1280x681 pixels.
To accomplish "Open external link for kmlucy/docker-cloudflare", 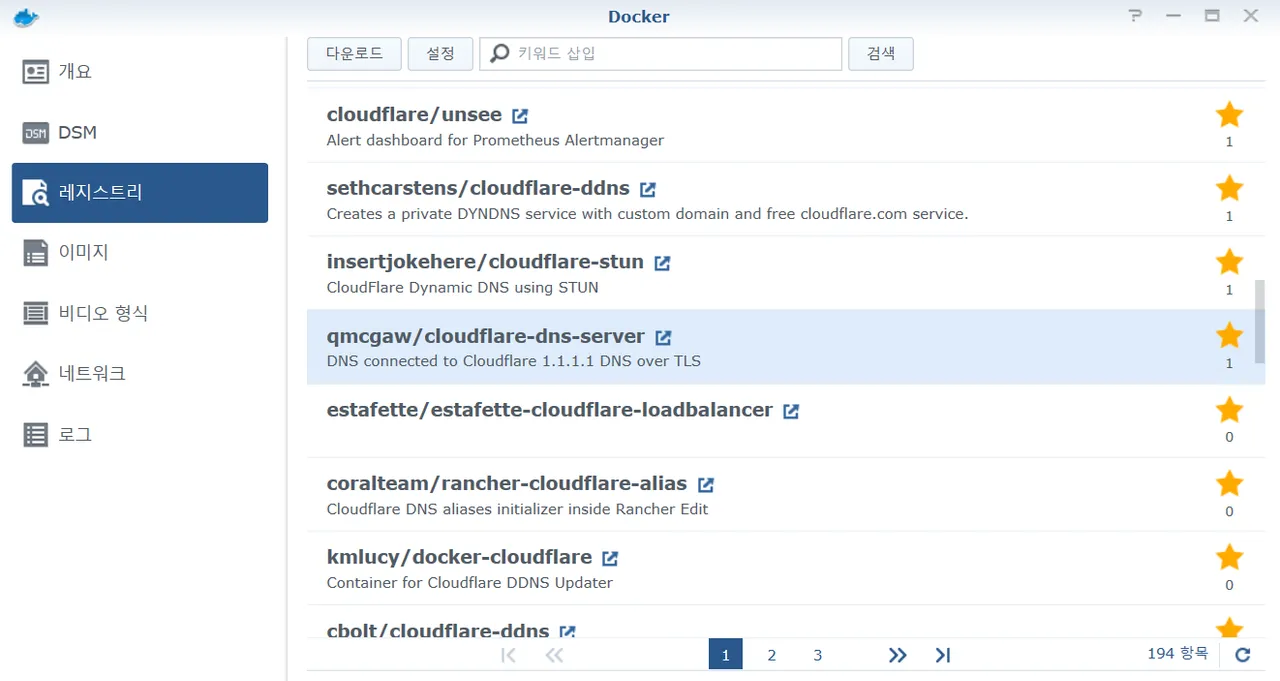I will pyautogui.click(x=610, y=558).
